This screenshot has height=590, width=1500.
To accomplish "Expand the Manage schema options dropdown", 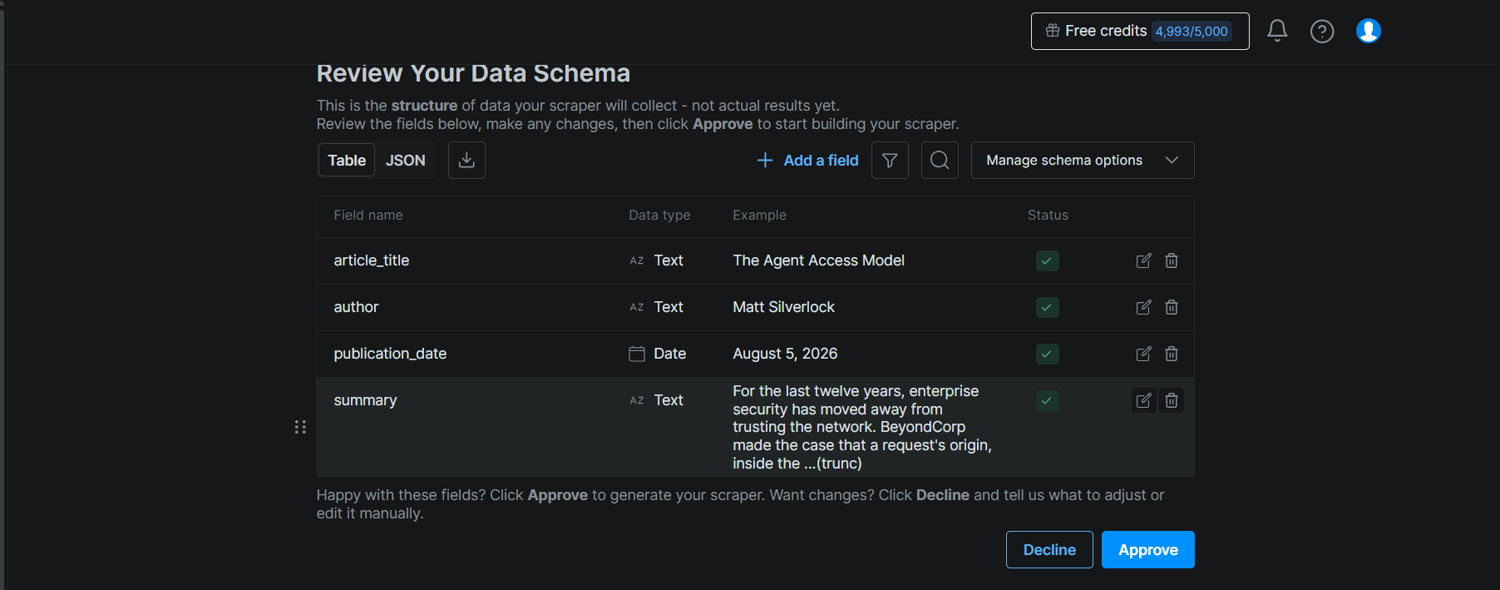I will pyautogui.click(x=1082, y=160).
